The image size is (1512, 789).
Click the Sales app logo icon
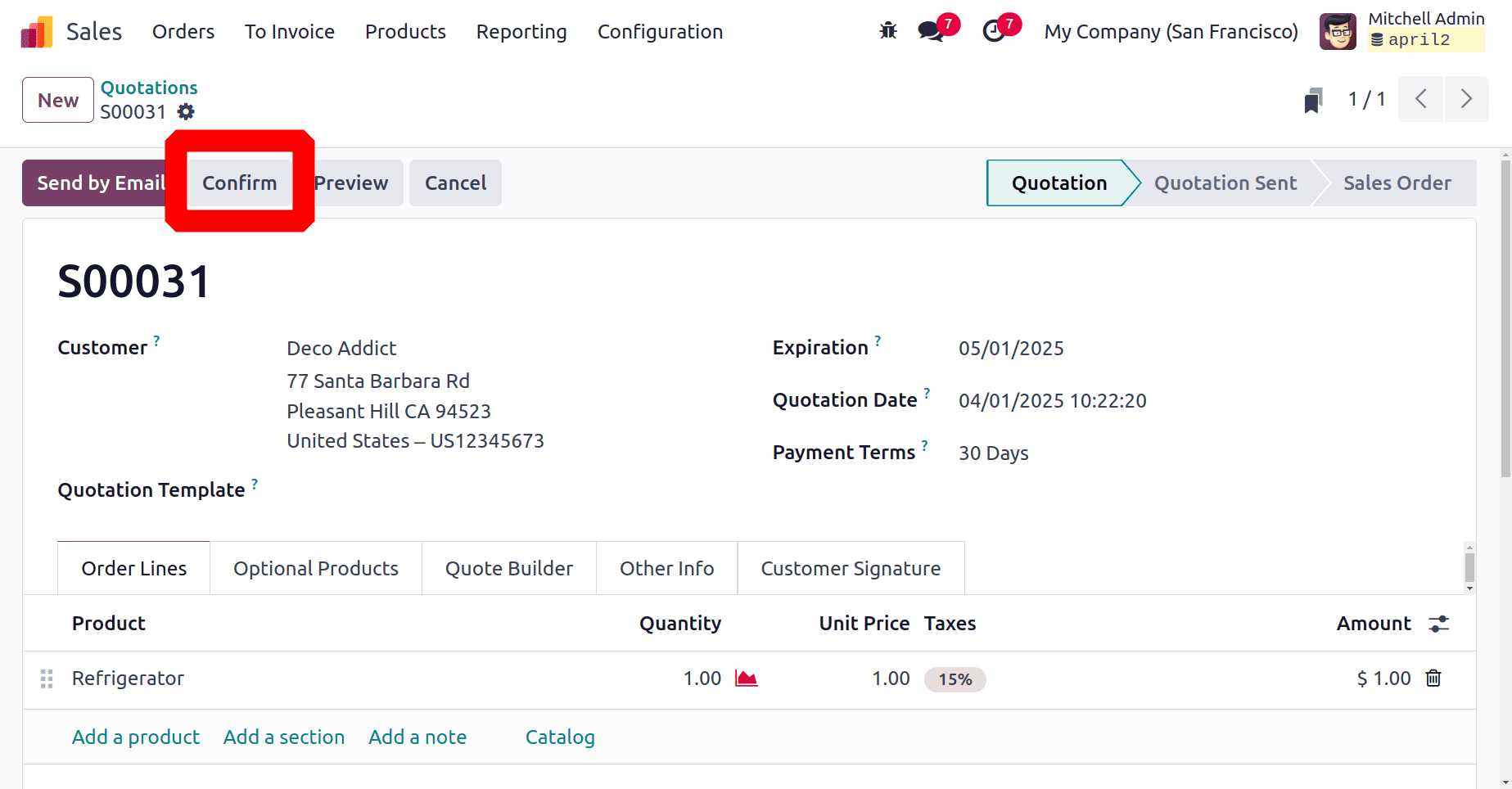[37, 32]
